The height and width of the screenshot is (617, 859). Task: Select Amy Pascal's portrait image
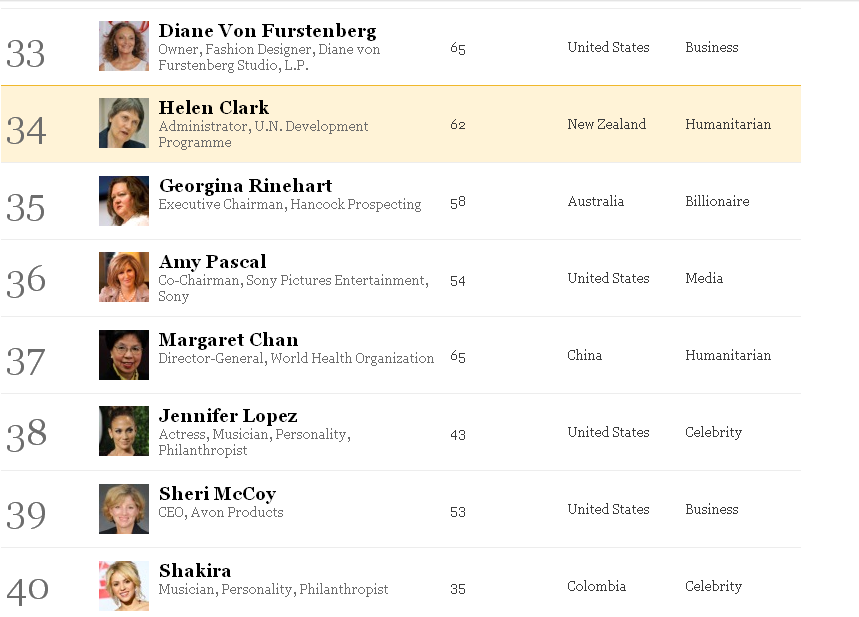click(124, 277)
